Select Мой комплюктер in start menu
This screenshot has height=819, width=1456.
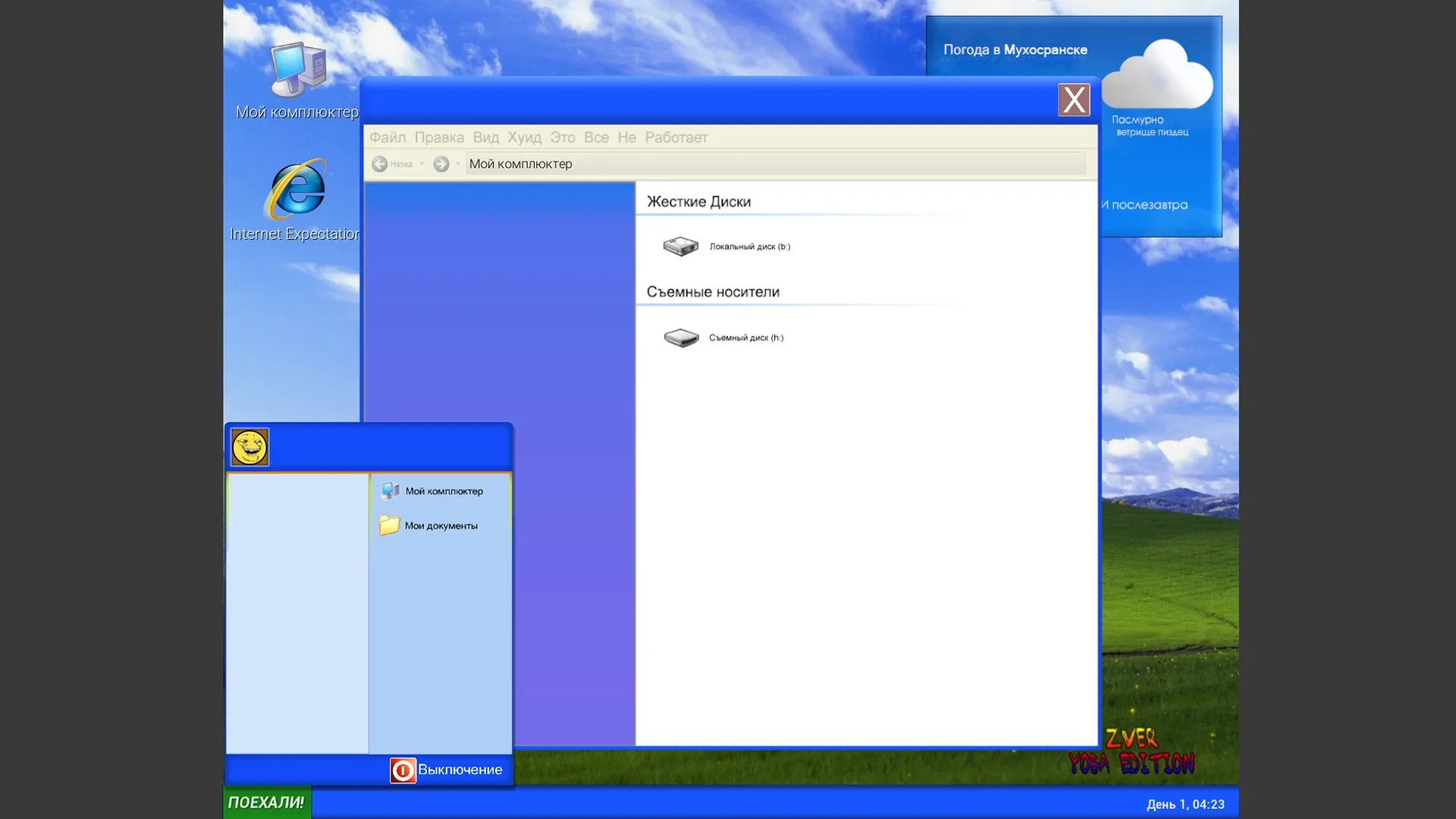[443, 491]
